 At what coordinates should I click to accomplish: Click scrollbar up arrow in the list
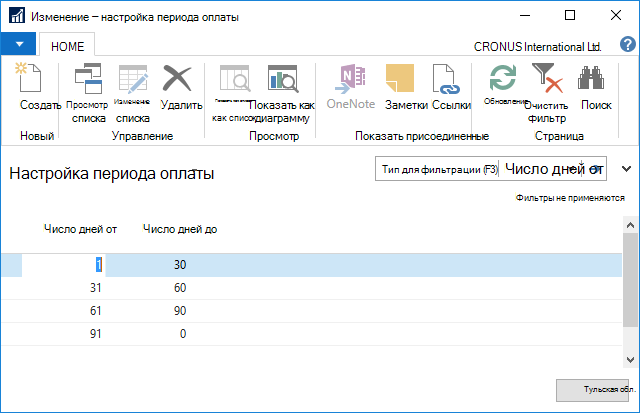(x=630, y=225)
